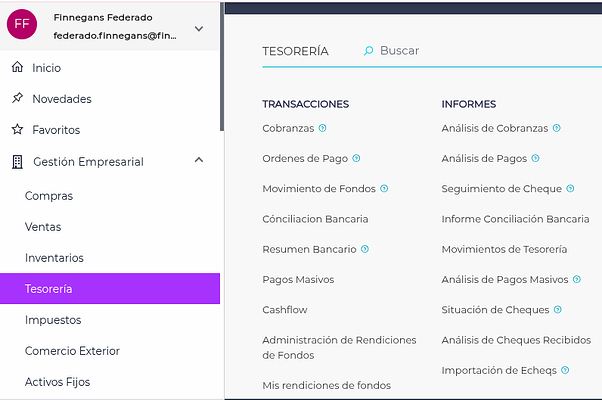Click the Gestión Empresarial building icon
602x400 pixels.
click(16, 161)
